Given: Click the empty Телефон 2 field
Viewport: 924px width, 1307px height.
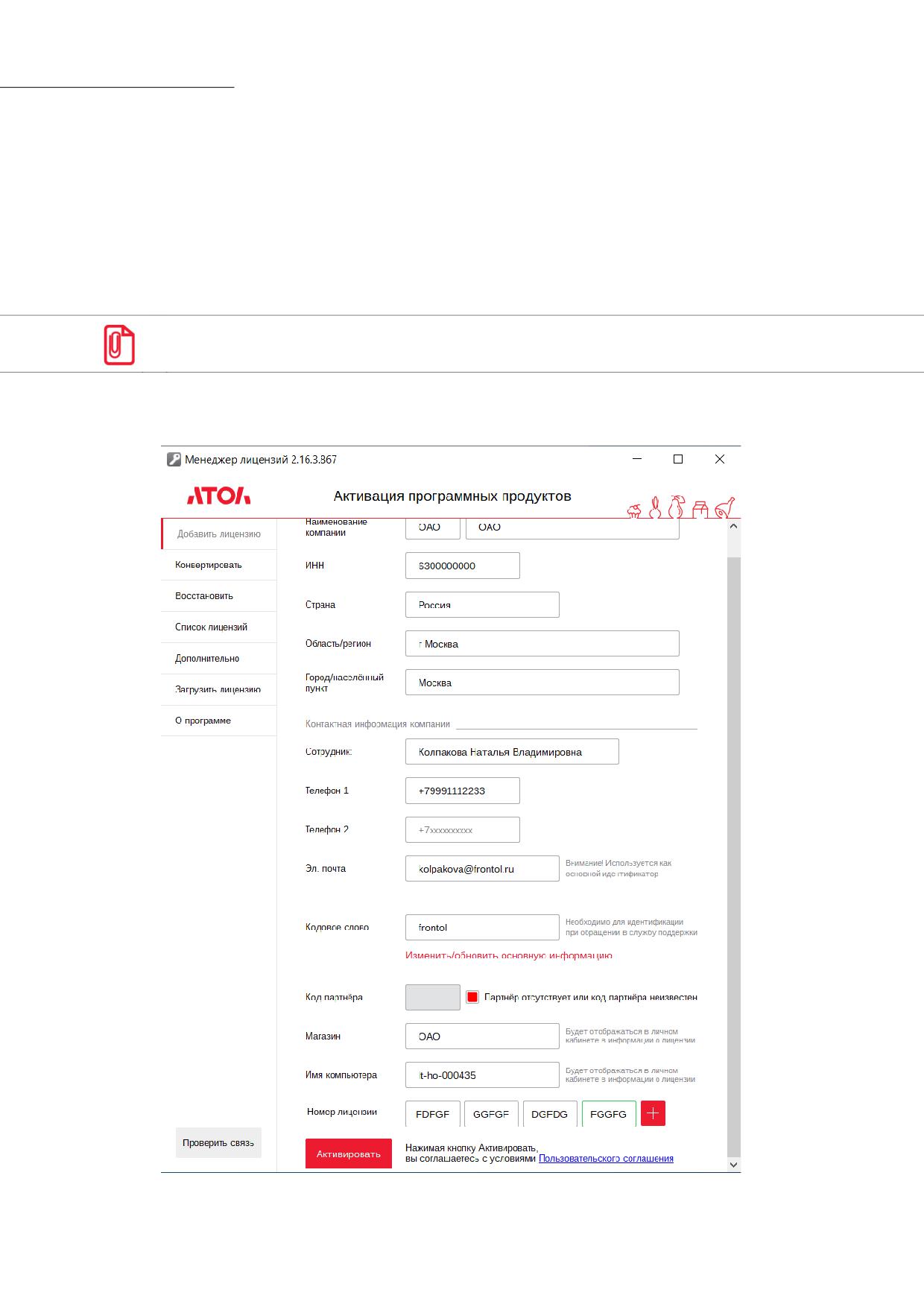Looking at the screenshot, I should pyautogui.click(x=463, y=830).
